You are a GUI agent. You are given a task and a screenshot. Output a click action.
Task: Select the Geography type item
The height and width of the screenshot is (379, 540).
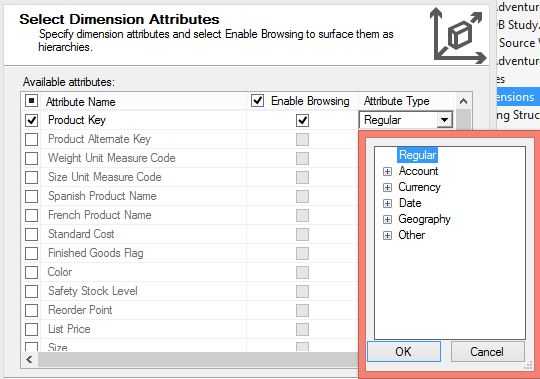click(x=424, y=219)
